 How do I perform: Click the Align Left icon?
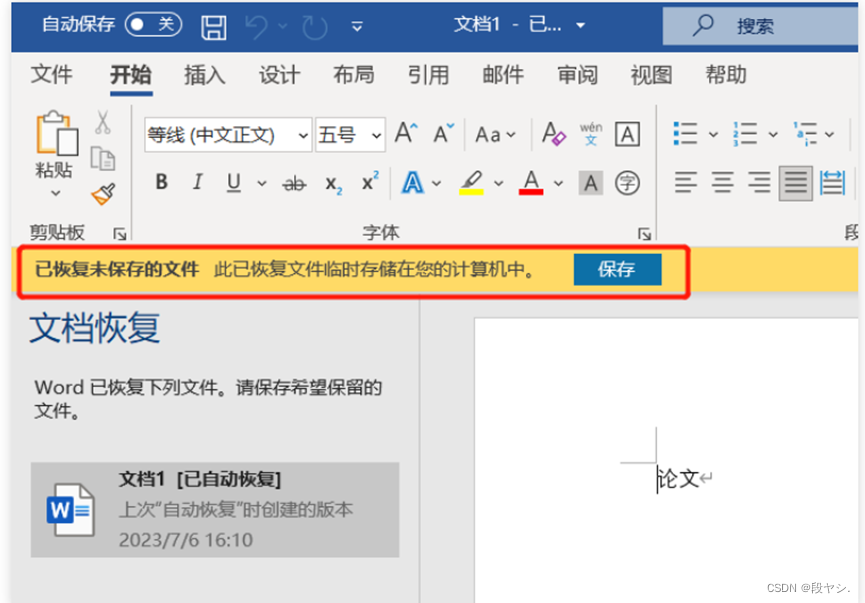tap(686, 183)
